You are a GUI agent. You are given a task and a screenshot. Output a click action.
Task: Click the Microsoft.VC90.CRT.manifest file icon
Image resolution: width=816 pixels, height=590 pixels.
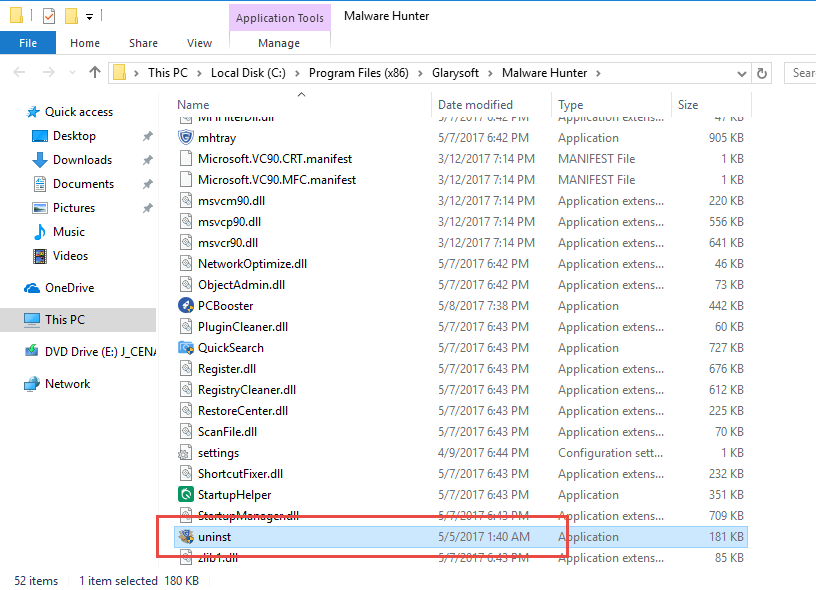186,158
